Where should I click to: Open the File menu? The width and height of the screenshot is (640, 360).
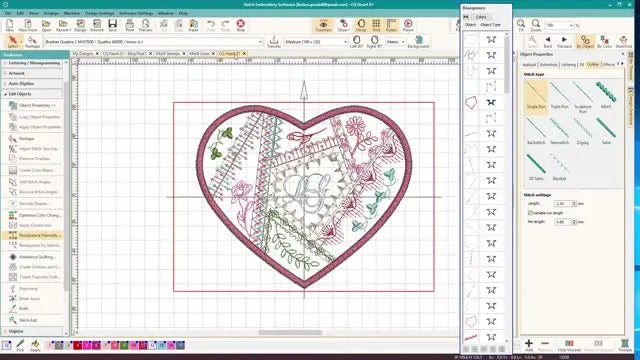pos(8,13)
